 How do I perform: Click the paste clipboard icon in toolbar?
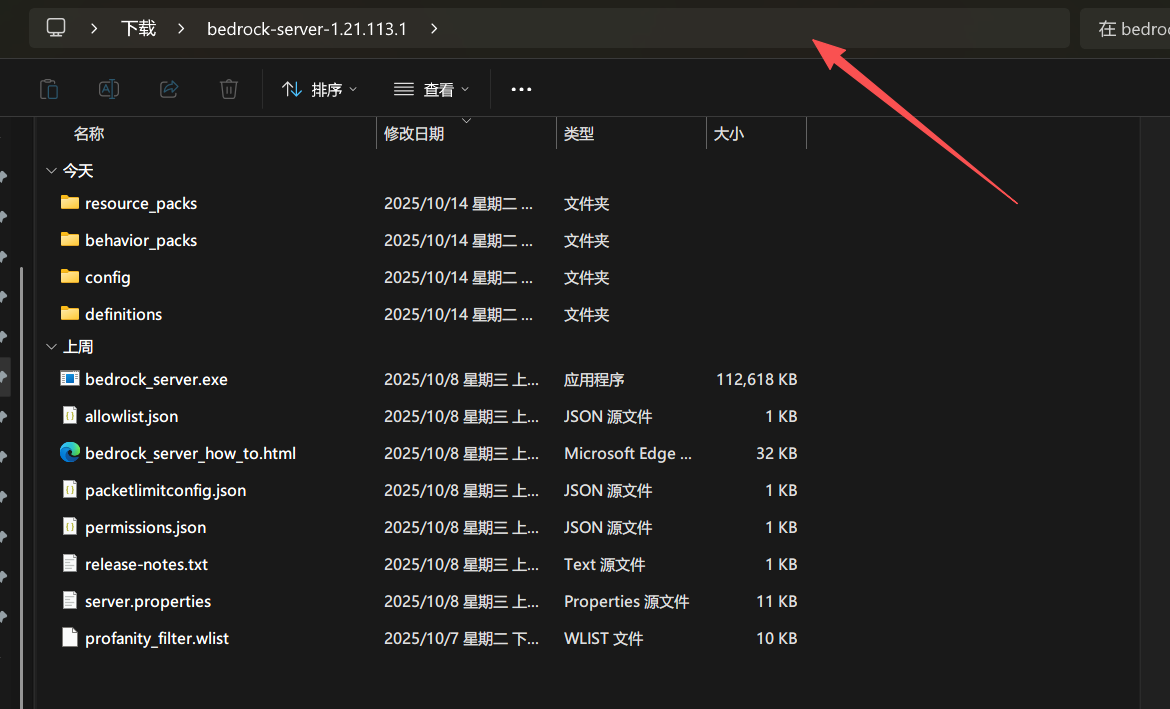coord(49,89)
